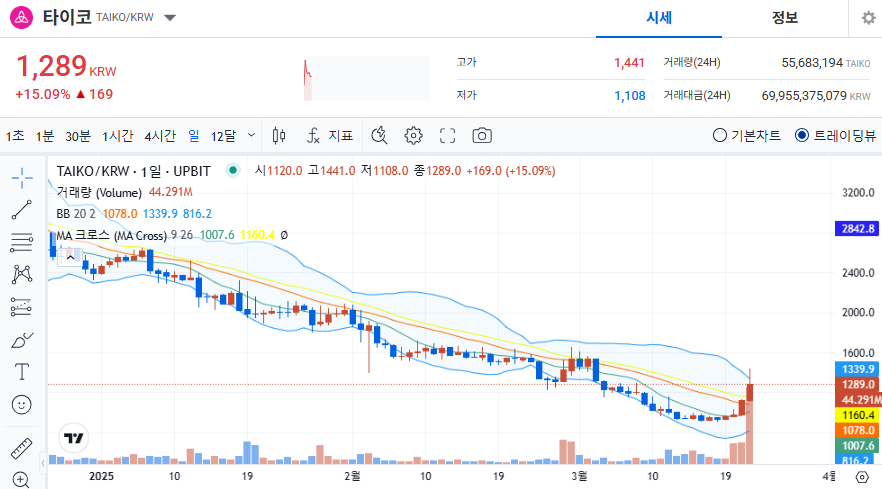Set chart interval to 일 (daily)
This screenshot has width=882, height=489.
click(194, 136)
